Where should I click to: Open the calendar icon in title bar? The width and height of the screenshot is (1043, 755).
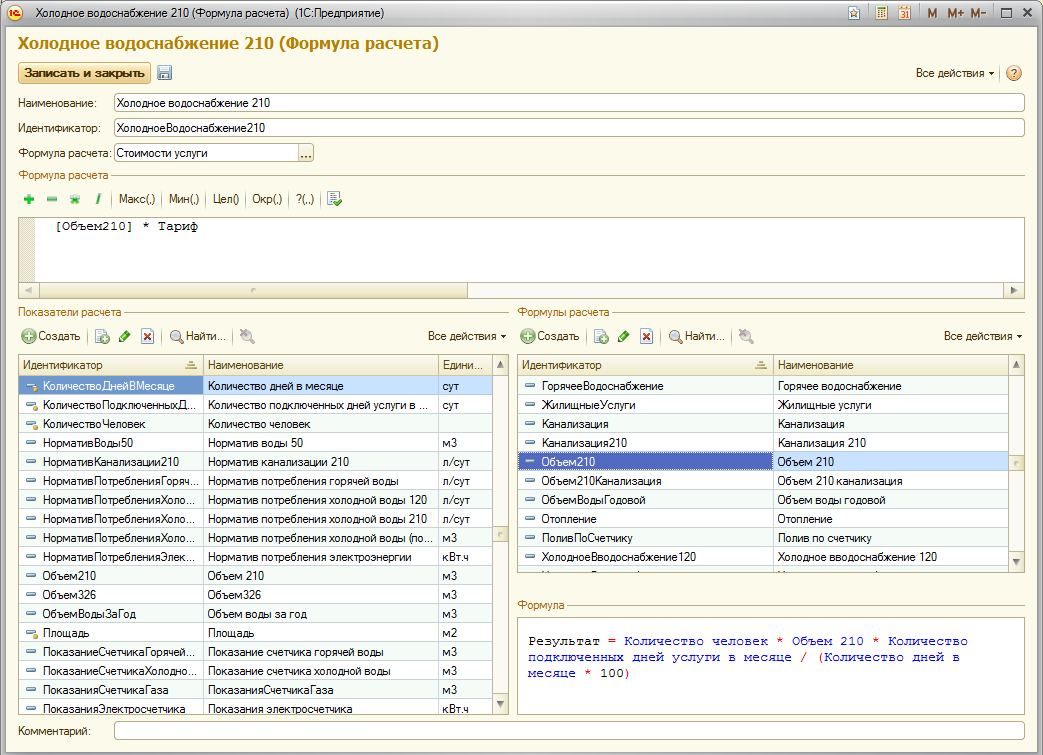click(904, 13)
